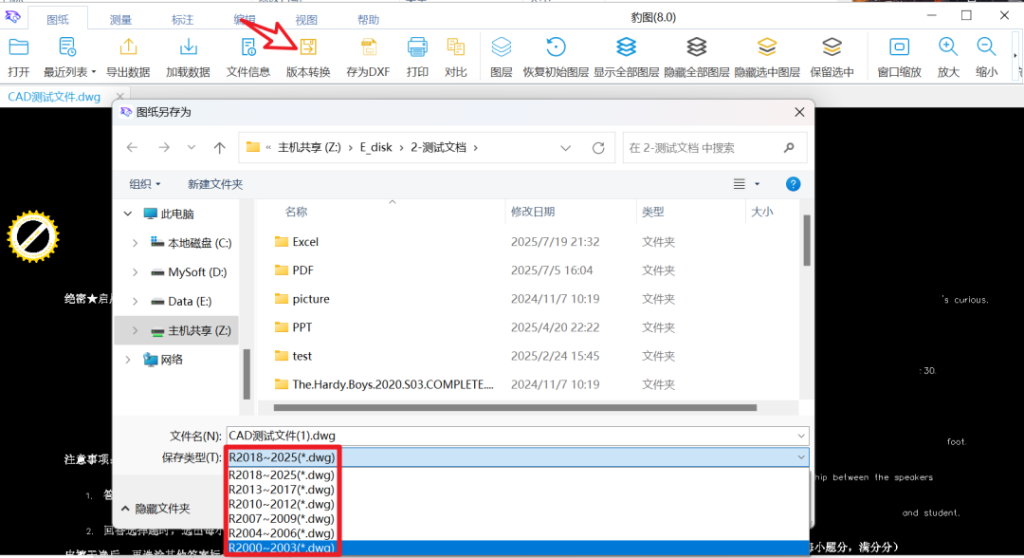
Task: Click the 导出数据 export data icon
Action: 128,47
